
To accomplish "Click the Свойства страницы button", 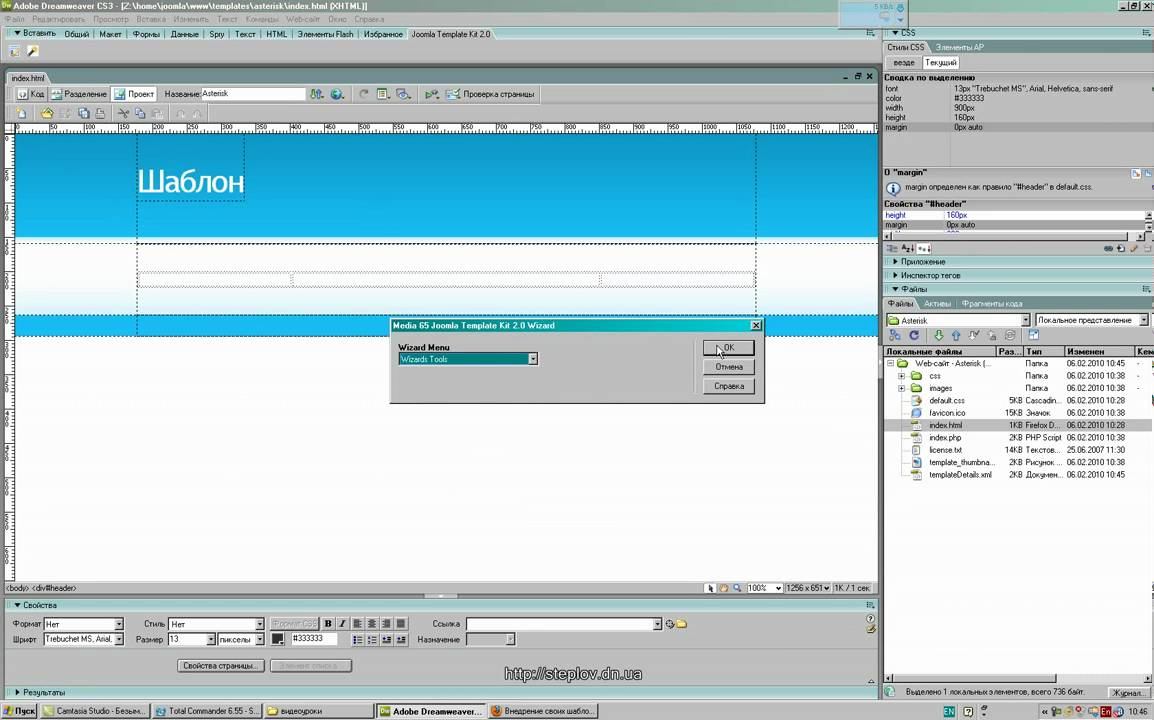I will [x=220, y=666].
